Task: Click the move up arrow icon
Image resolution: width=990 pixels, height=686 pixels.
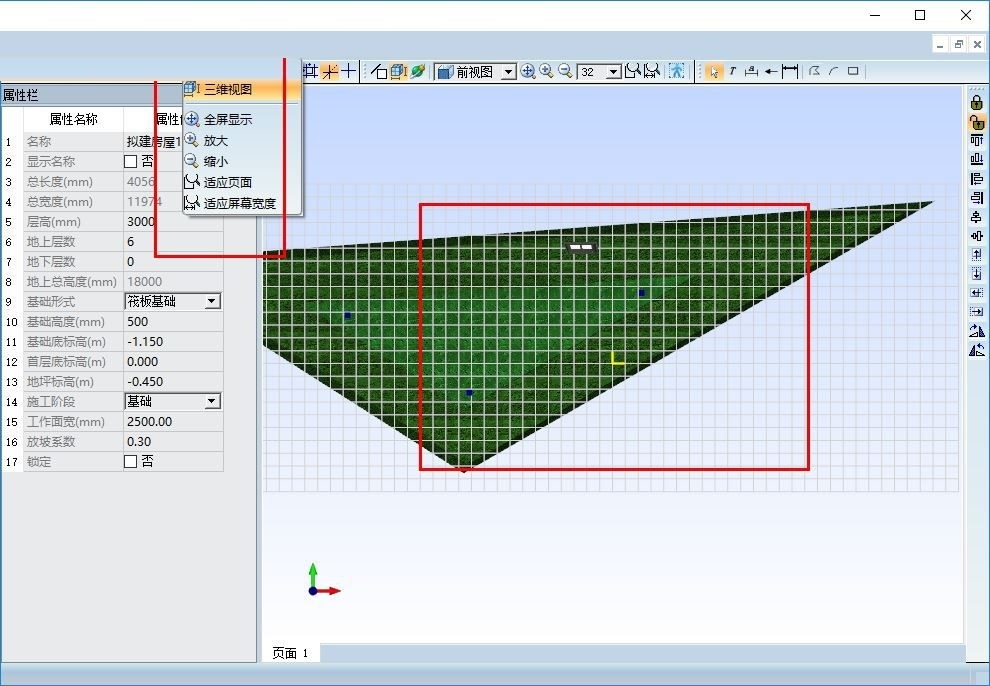Action: [x=977, y=255]
